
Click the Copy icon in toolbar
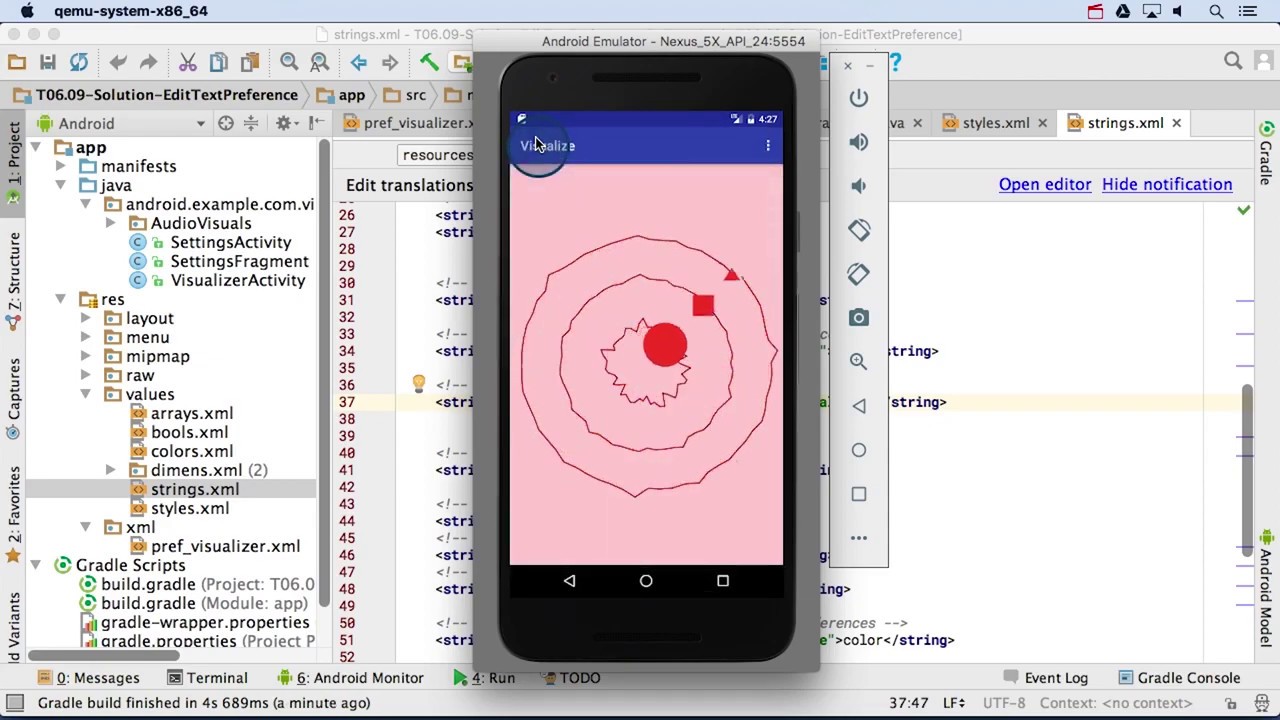click(x=218, y=62)
